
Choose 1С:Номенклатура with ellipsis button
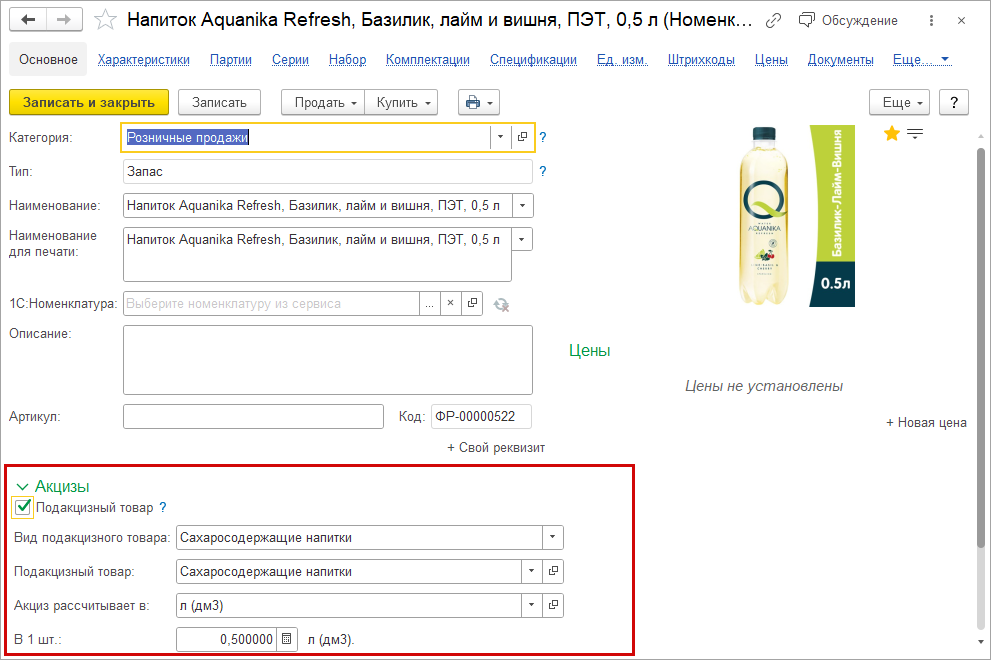tap(429, 303)
